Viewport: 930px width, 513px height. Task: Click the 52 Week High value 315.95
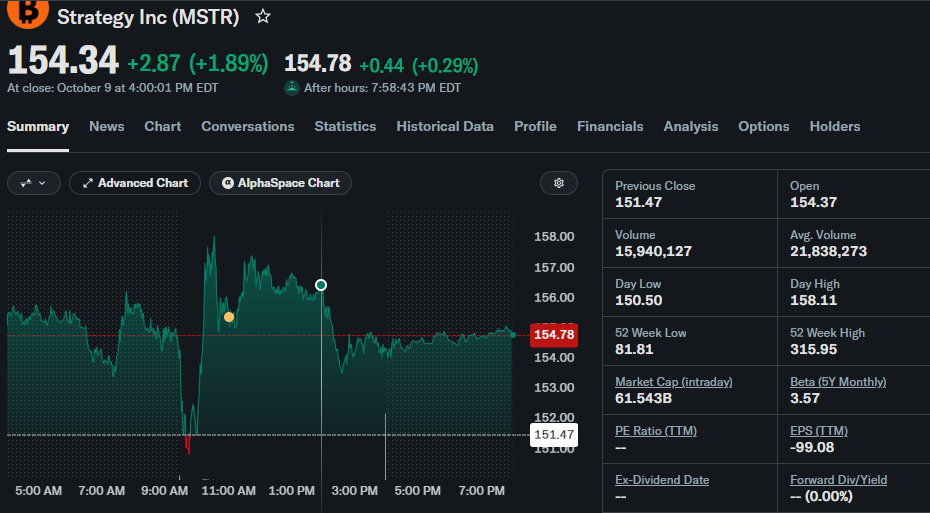click(813, 349)
